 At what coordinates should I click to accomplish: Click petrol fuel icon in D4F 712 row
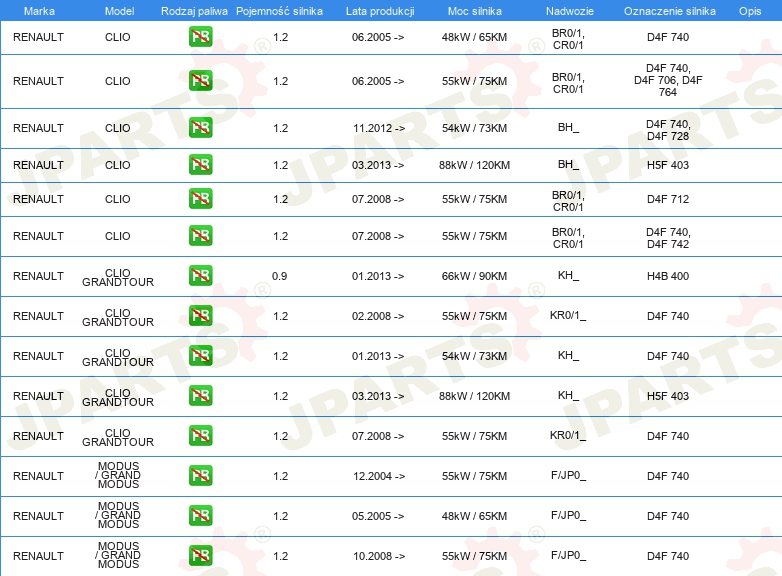(x=200, y=199)
